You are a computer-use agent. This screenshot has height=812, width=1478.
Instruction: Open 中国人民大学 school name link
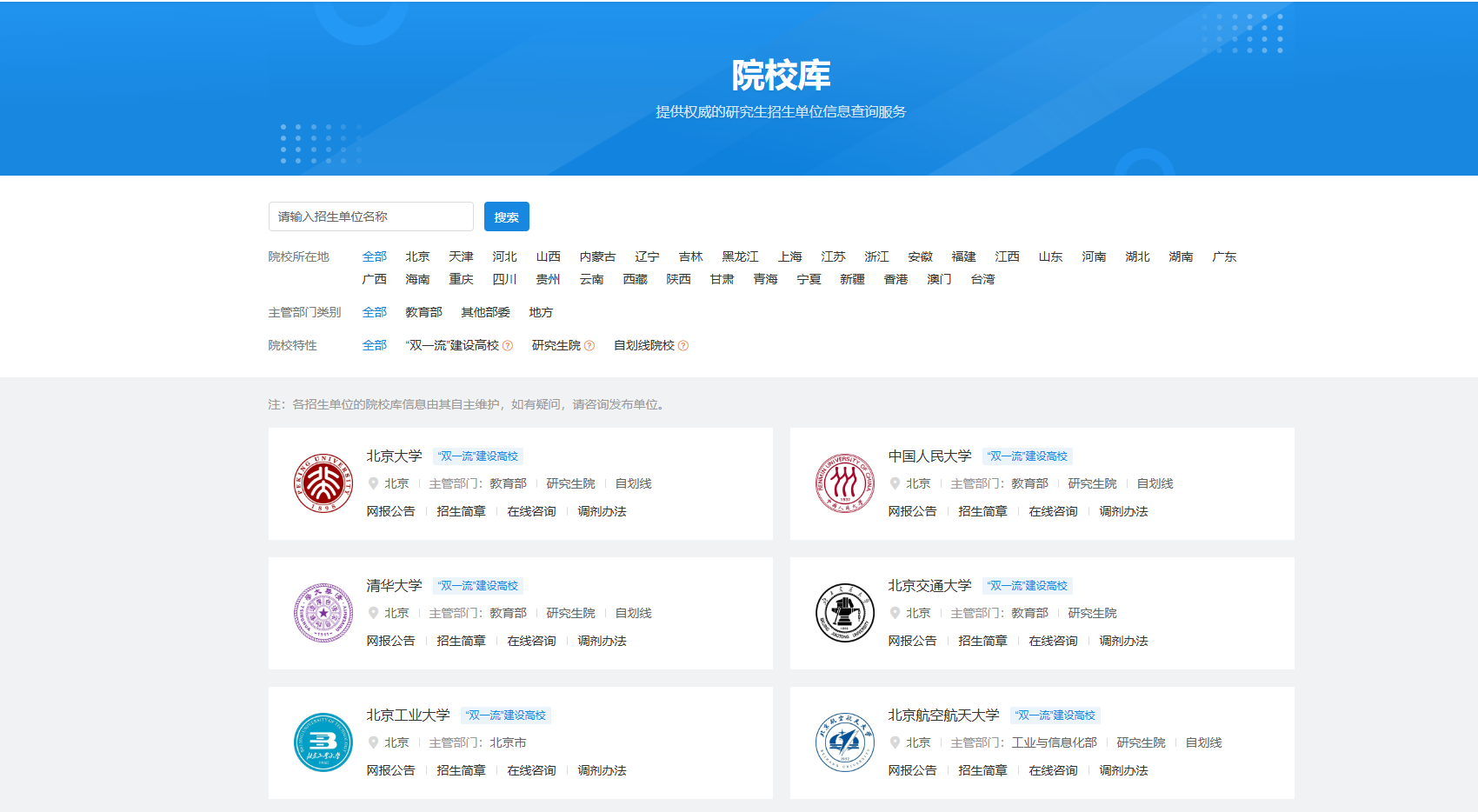[x=929, y=456]
